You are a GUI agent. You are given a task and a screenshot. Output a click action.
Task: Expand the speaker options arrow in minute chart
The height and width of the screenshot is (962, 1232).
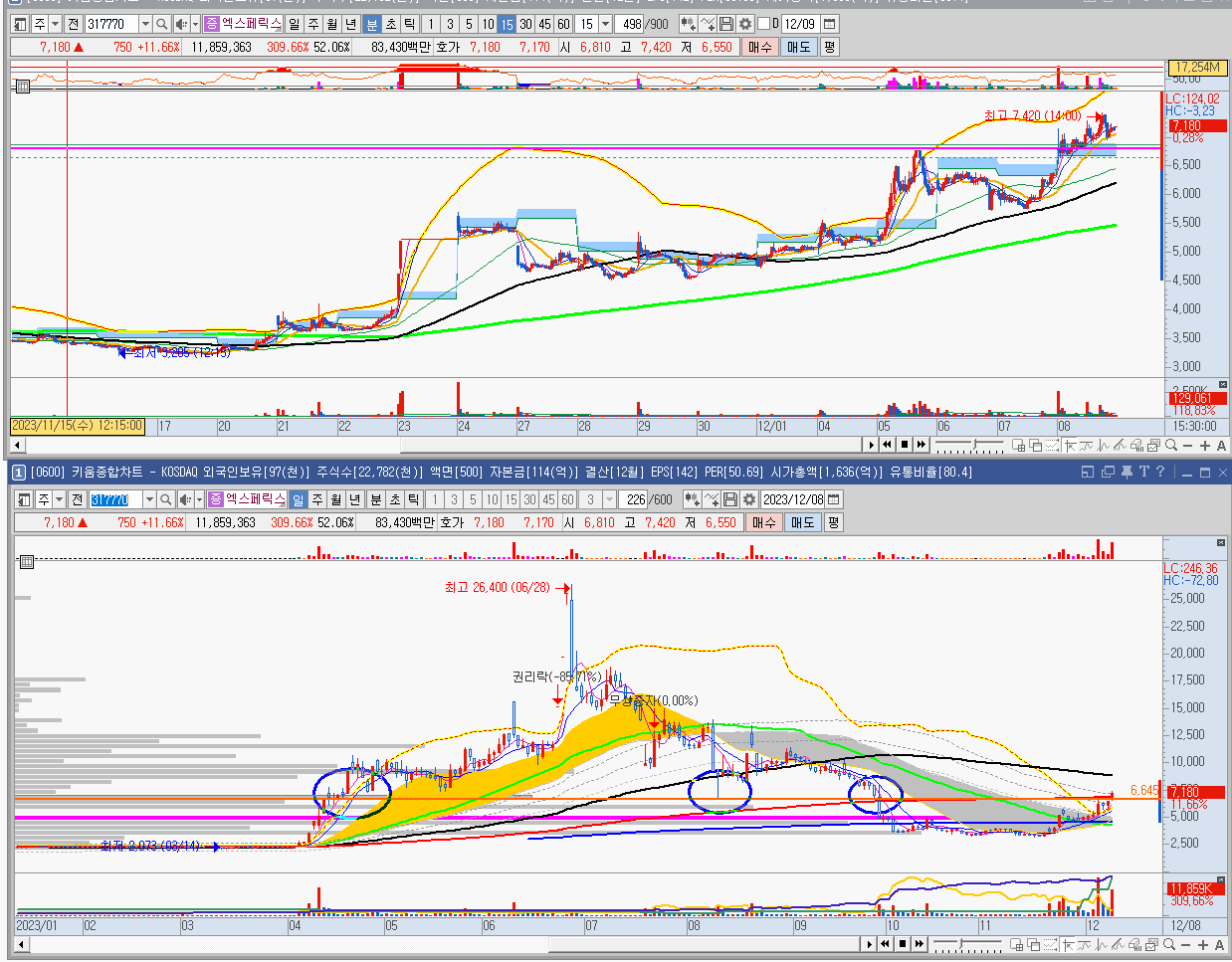coord(195,23)
